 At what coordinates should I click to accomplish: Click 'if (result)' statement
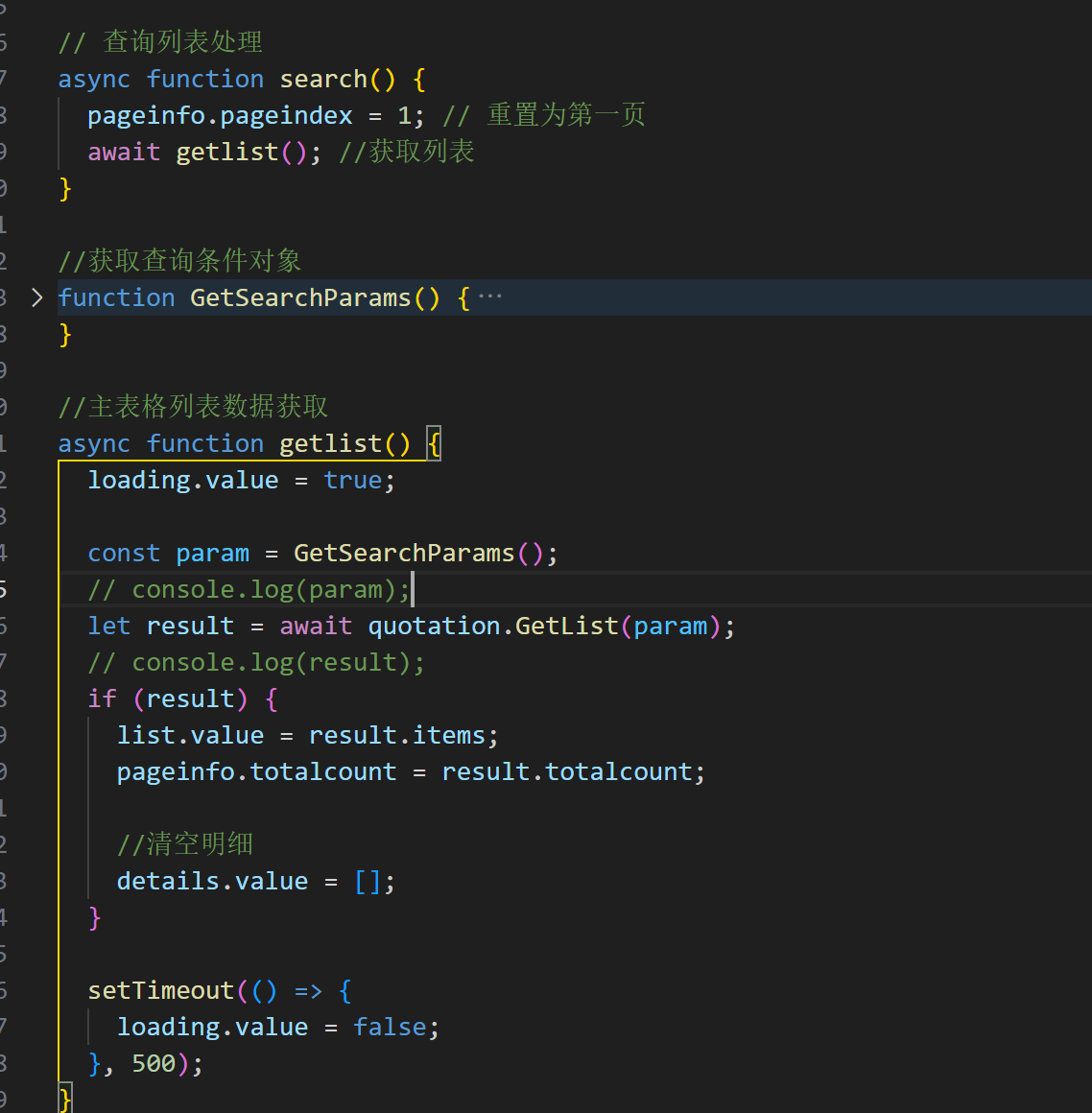coord(168,699)
